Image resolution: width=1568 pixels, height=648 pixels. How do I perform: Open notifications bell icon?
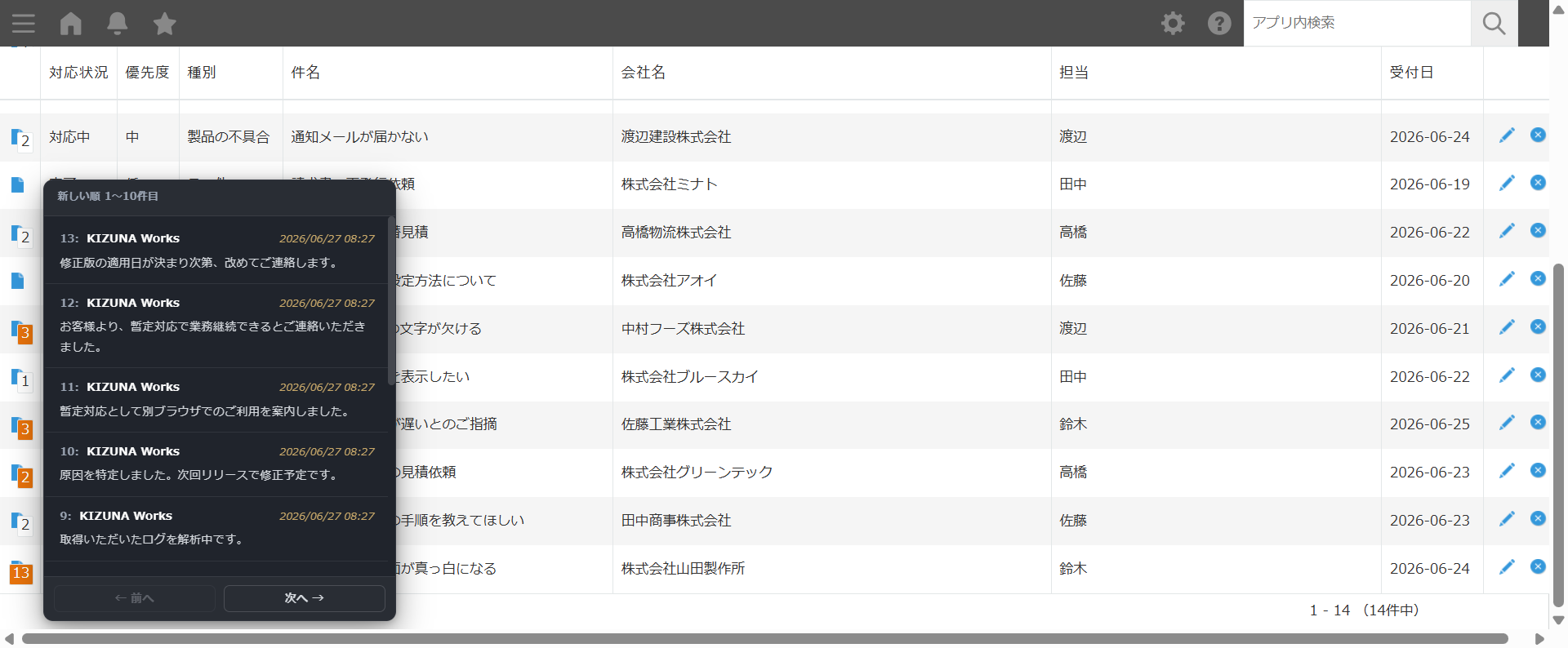pyautogui.click(x=118, y=23)
